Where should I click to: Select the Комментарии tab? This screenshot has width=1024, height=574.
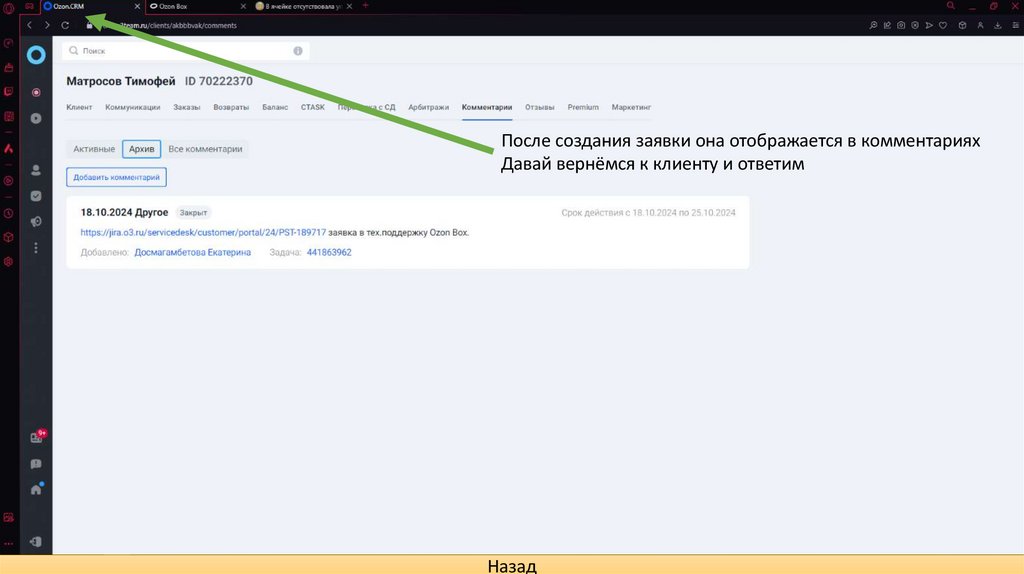(x=487, y=107)
